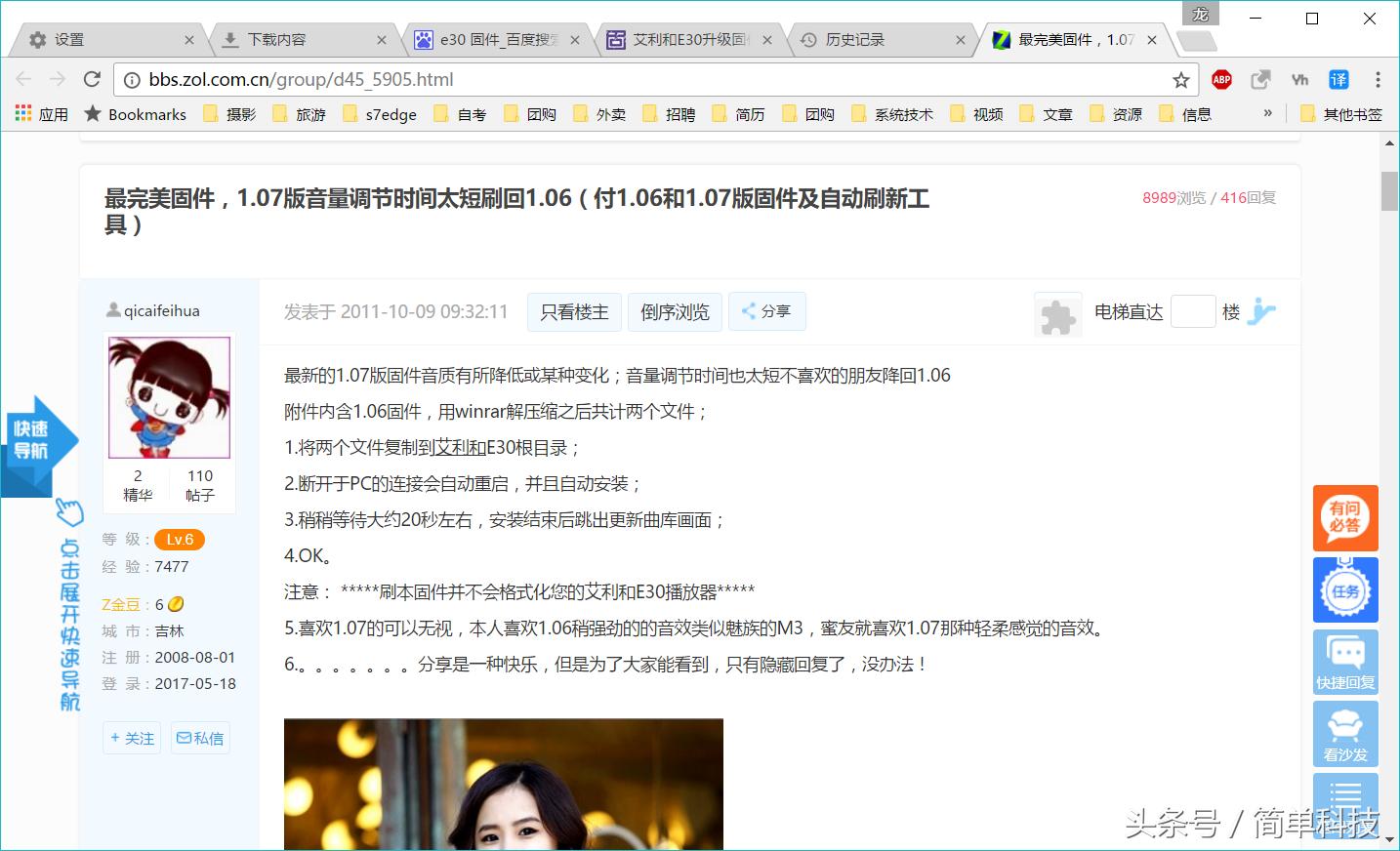The width and height of the screenshot is (1400, 851).
Task: Click the 电梯直达 floor number input box
Action: [x=1193, y=311]
